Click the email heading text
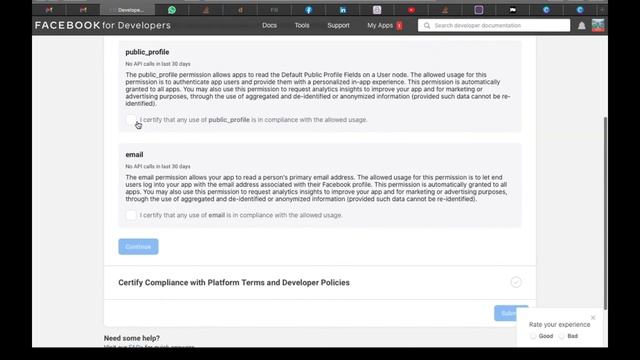 134,155
